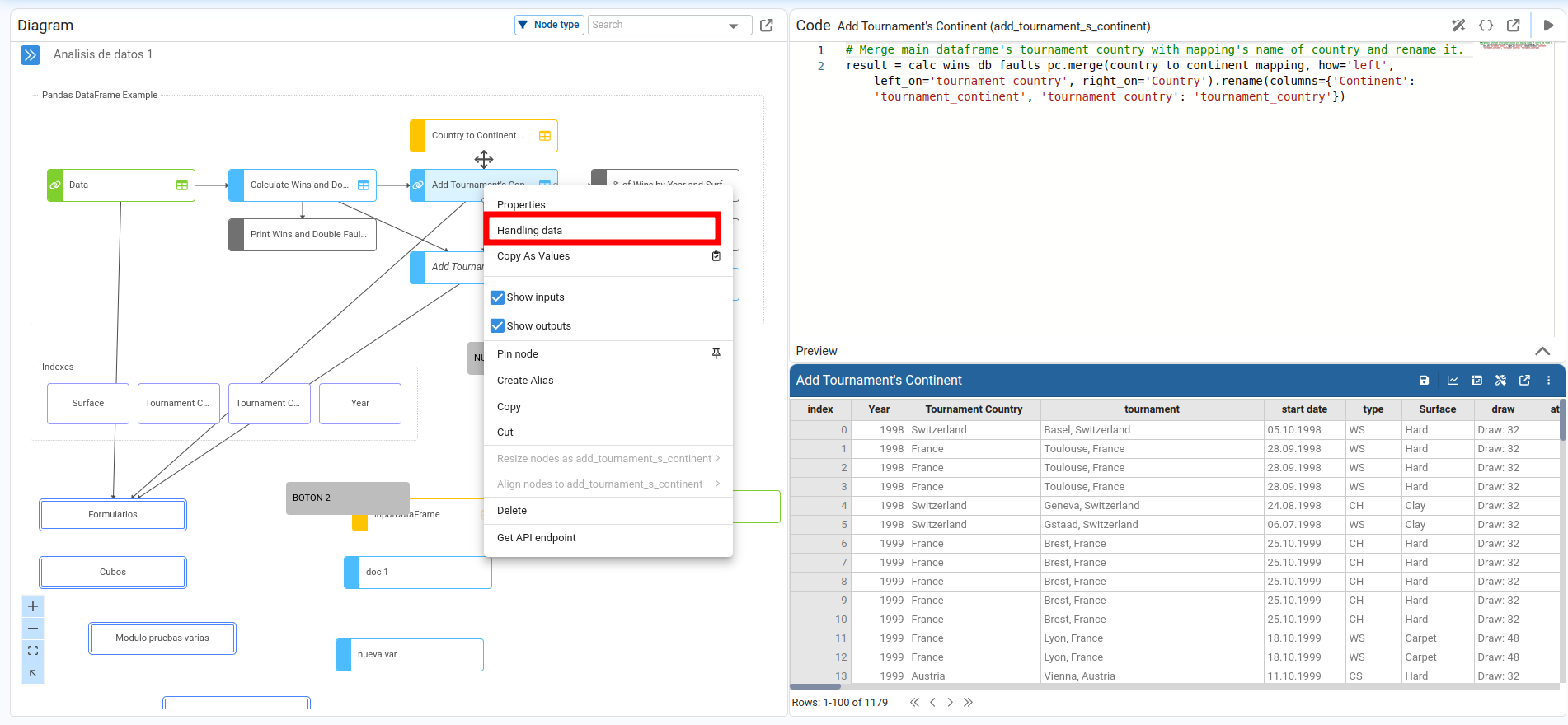Collapse the Preview panel chevron
The height and width of the screenshot is (725, 1568).
pyautogui.click(x=1542, y=351)
